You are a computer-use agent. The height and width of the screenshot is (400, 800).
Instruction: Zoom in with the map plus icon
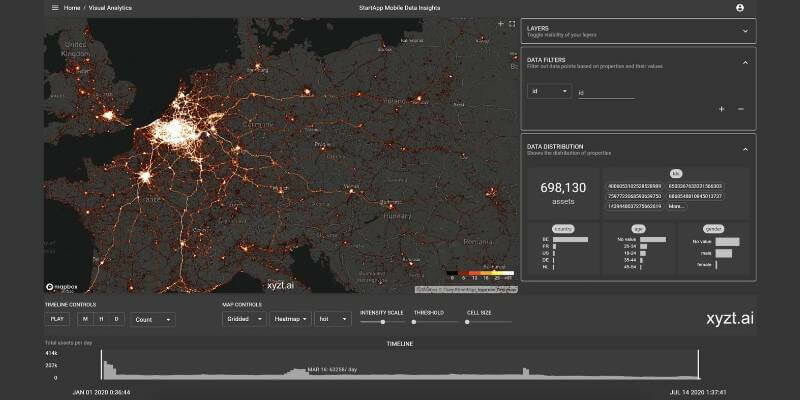coord(501,23)
